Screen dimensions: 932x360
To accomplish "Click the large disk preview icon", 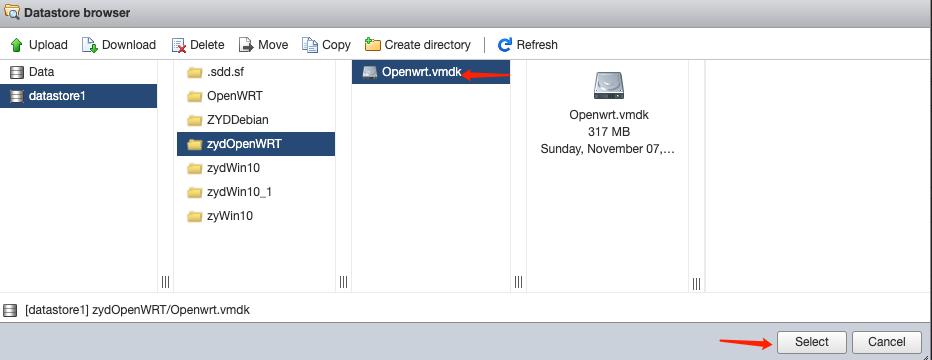I will 609,86.
